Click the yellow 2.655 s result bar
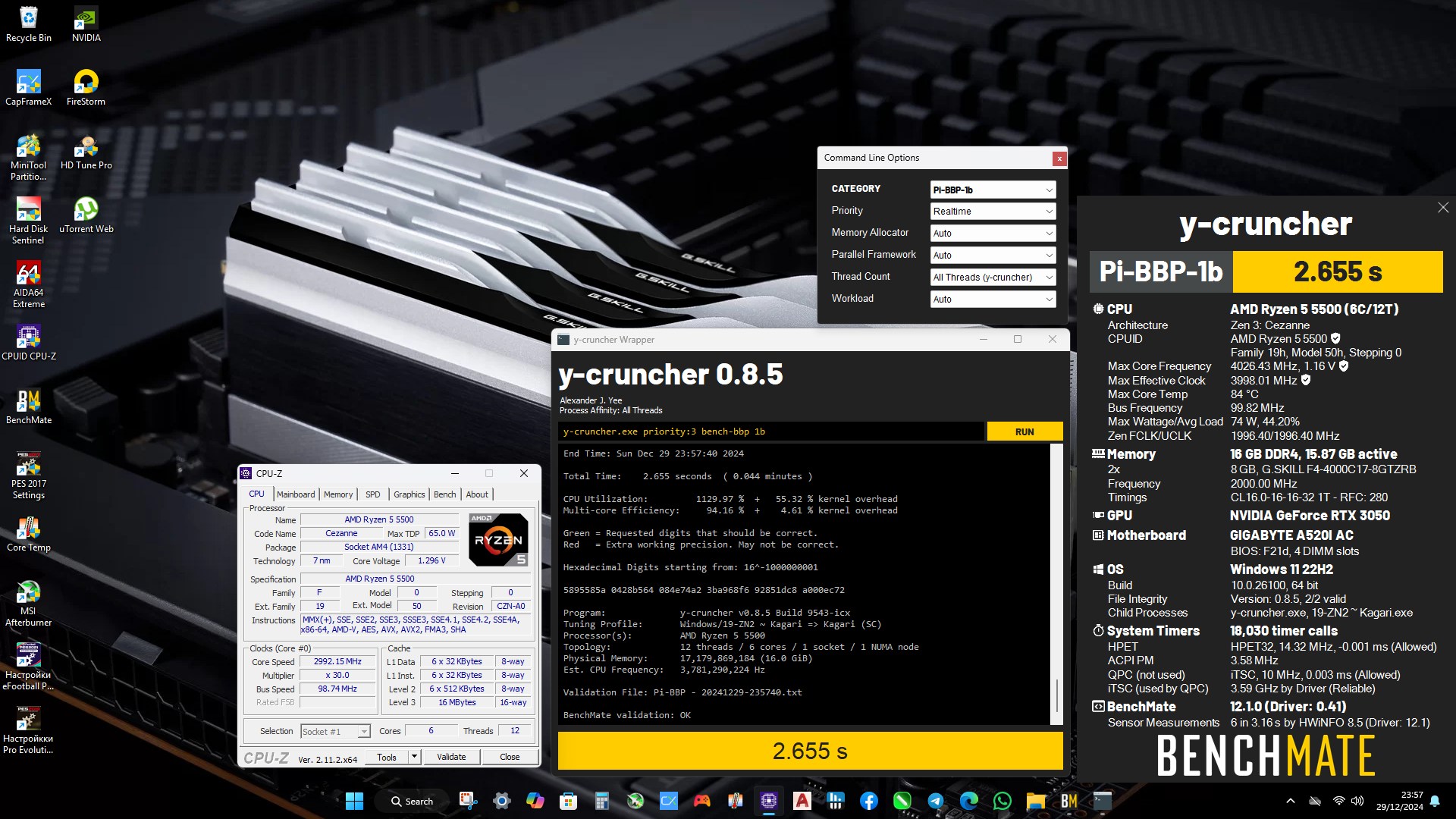This screenshot has width=1456, height=819. coord(810,751)
